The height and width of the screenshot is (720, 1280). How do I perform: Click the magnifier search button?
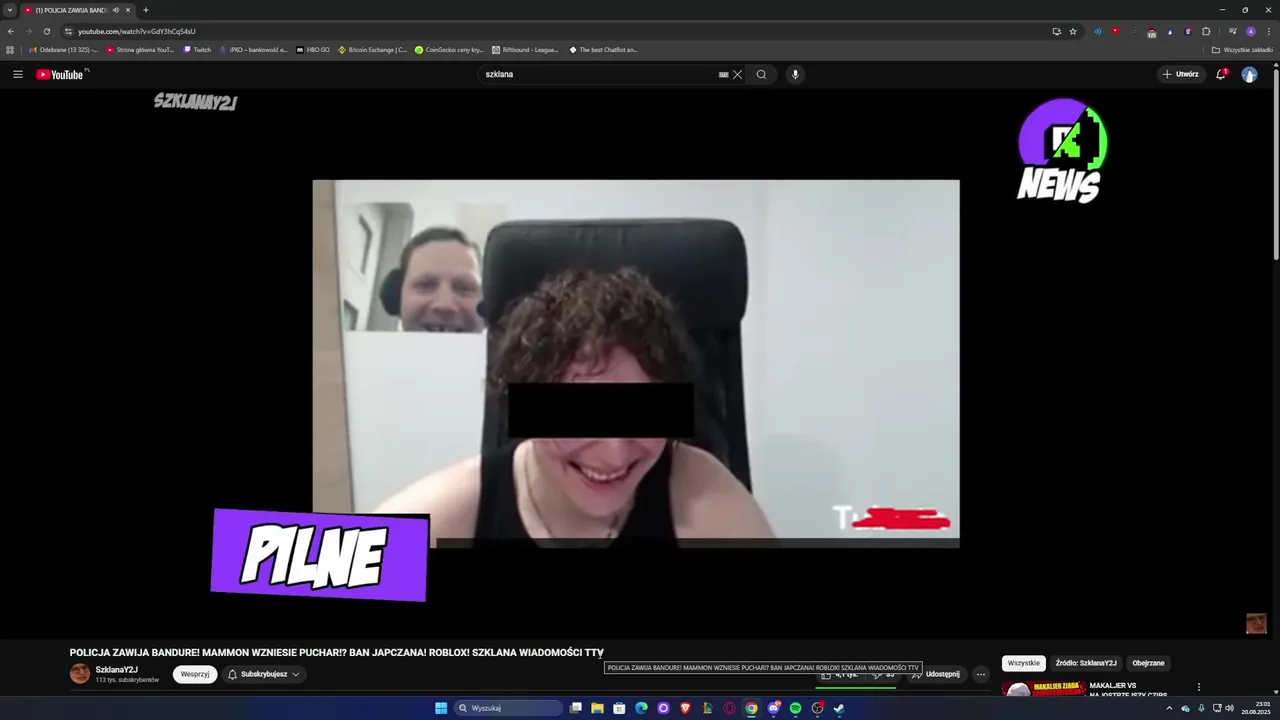click(761, 74)
